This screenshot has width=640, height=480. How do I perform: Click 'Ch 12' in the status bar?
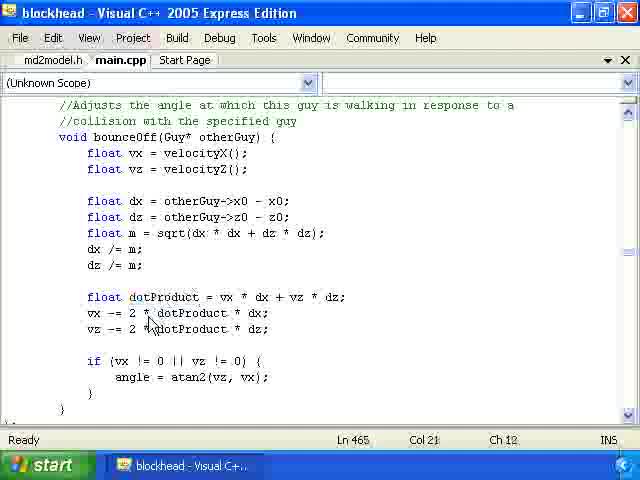click(503, 440)
